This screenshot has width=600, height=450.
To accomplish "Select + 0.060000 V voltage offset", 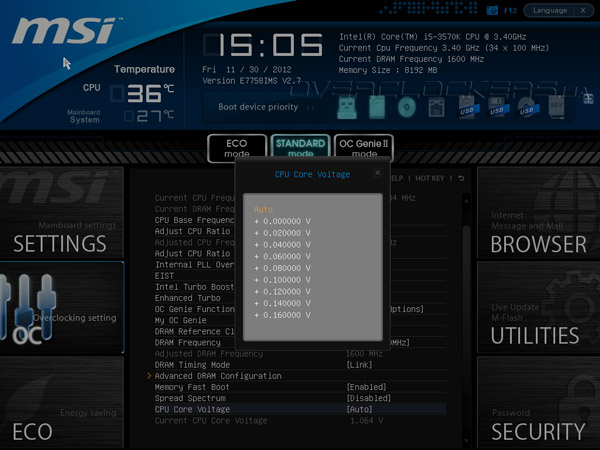I will 282,256.
